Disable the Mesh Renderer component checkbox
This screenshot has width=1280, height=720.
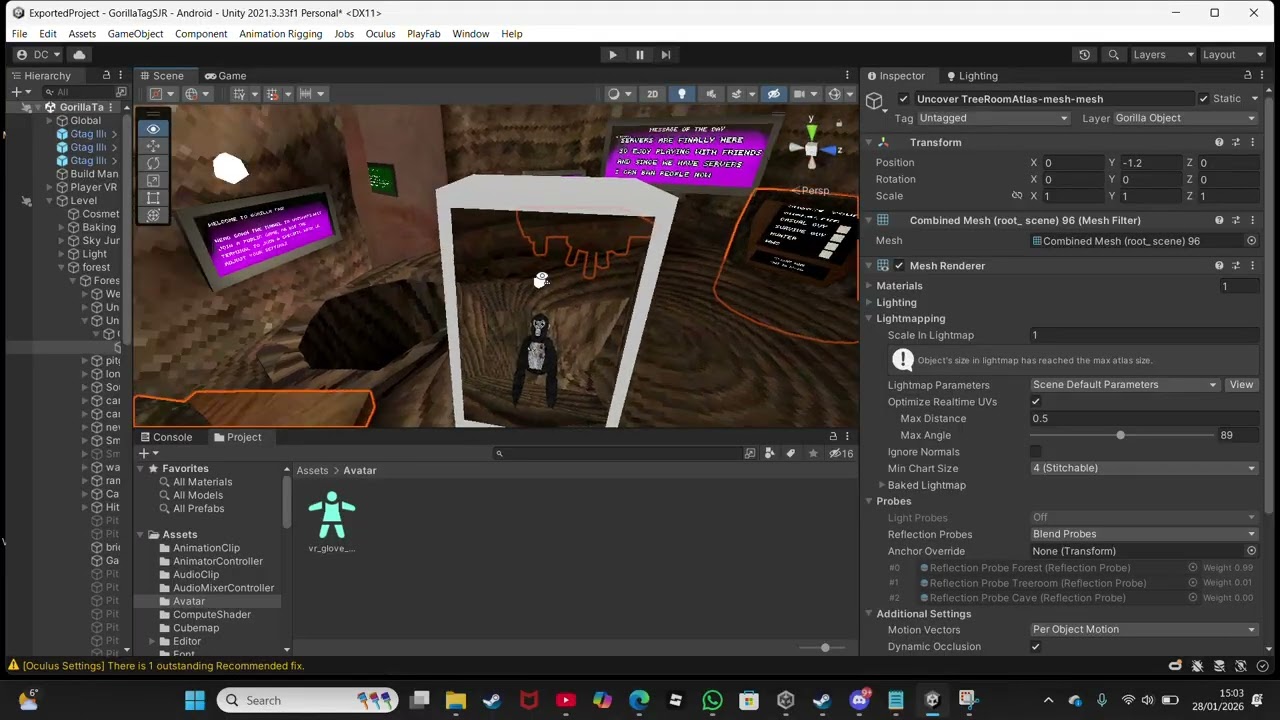pyautogui.click(x=899, y=266)
